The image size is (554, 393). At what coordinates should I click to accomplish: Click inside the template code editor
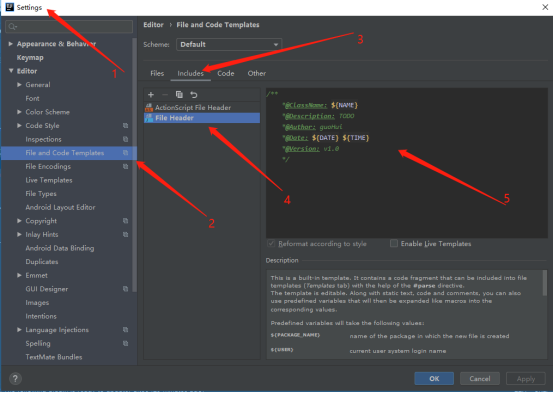click(407, 163)
